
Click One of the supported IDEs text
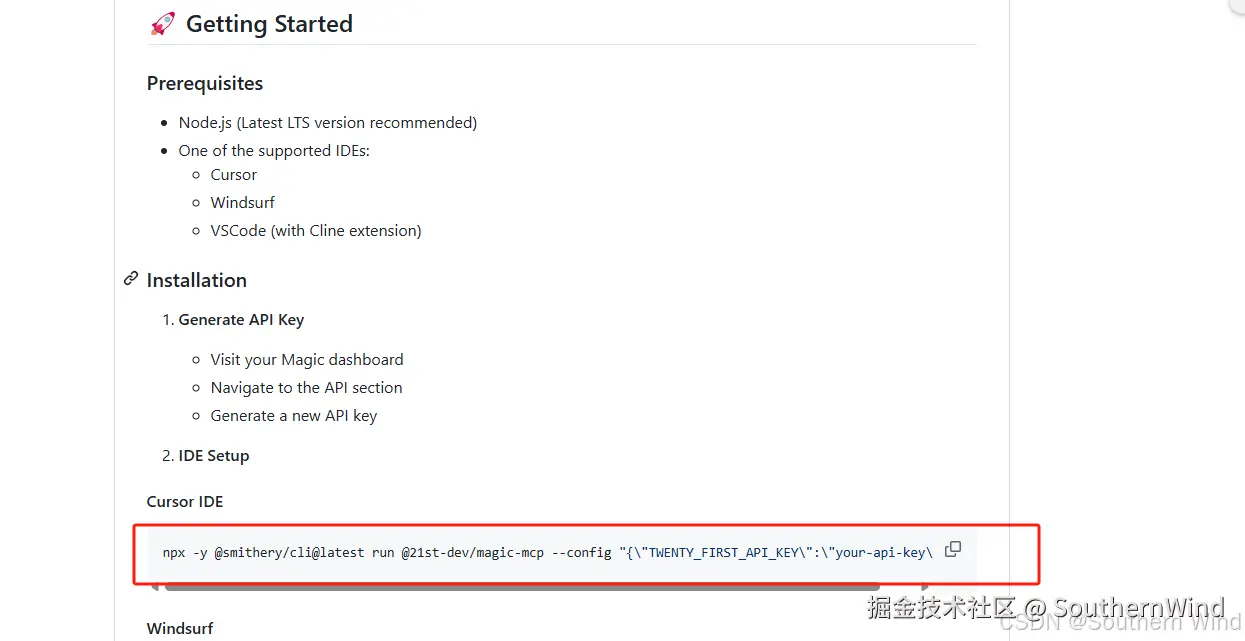point(274,150)
